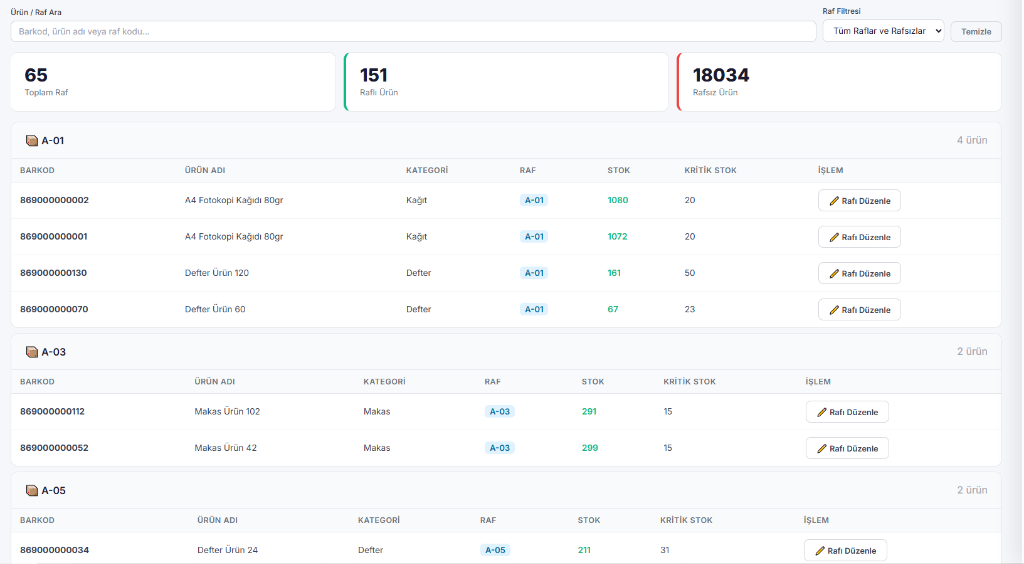Click the A-01 shelf box icon

[x=31, y=140]
